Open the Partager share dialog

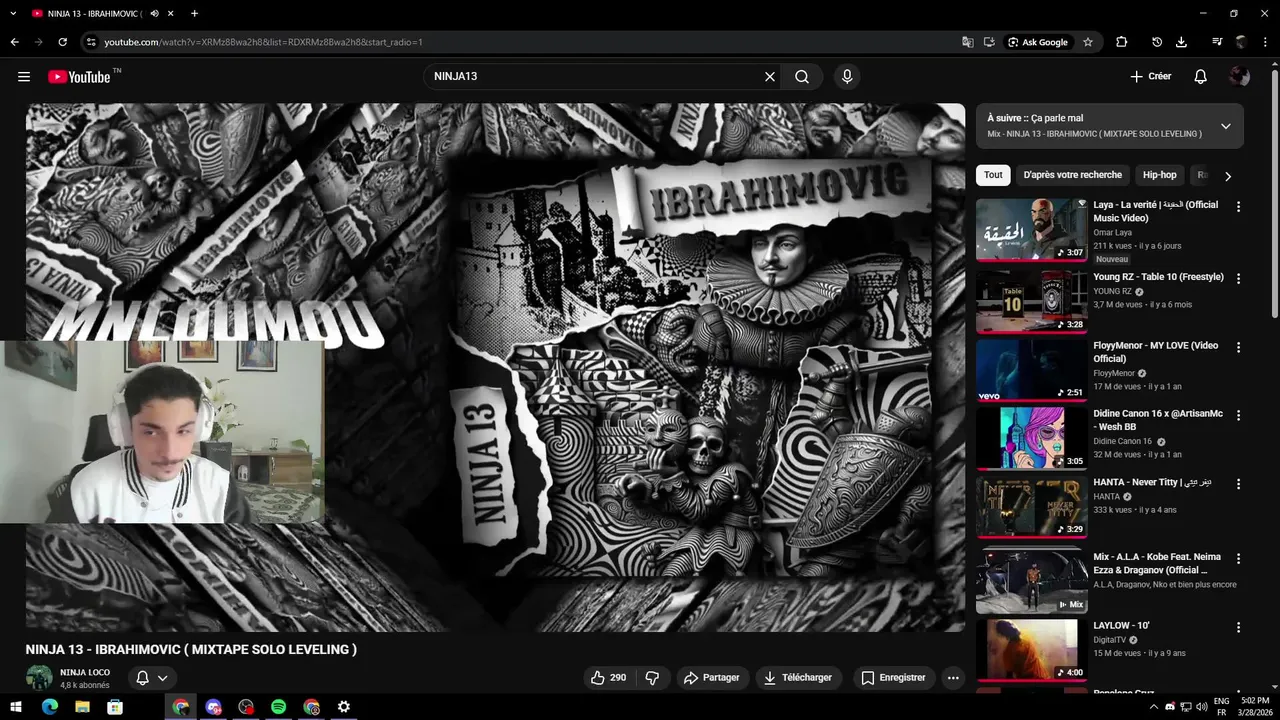(712, 678)
